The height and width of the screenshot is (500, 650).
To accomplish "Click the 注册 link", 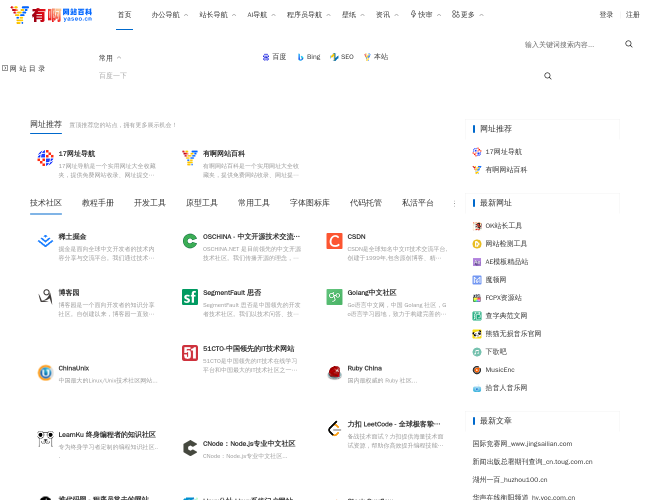I will tap(633, 15).
